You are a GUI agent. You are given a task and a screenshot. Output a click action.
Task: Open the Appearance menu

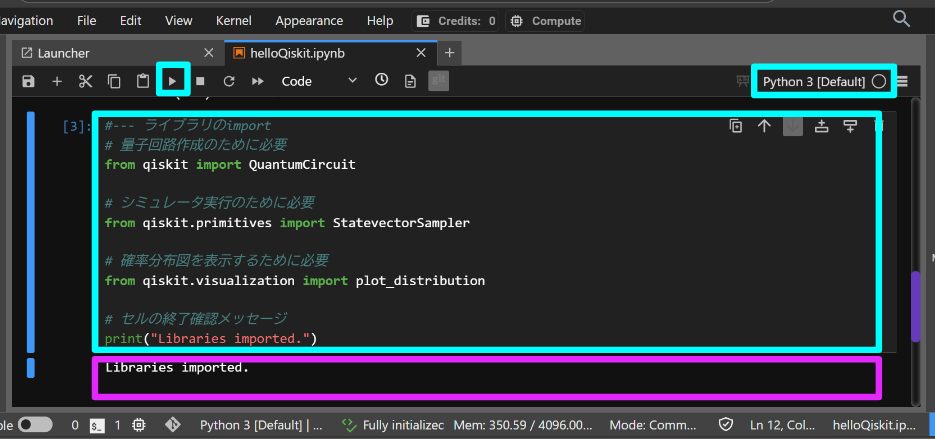(x=309, y=21)
